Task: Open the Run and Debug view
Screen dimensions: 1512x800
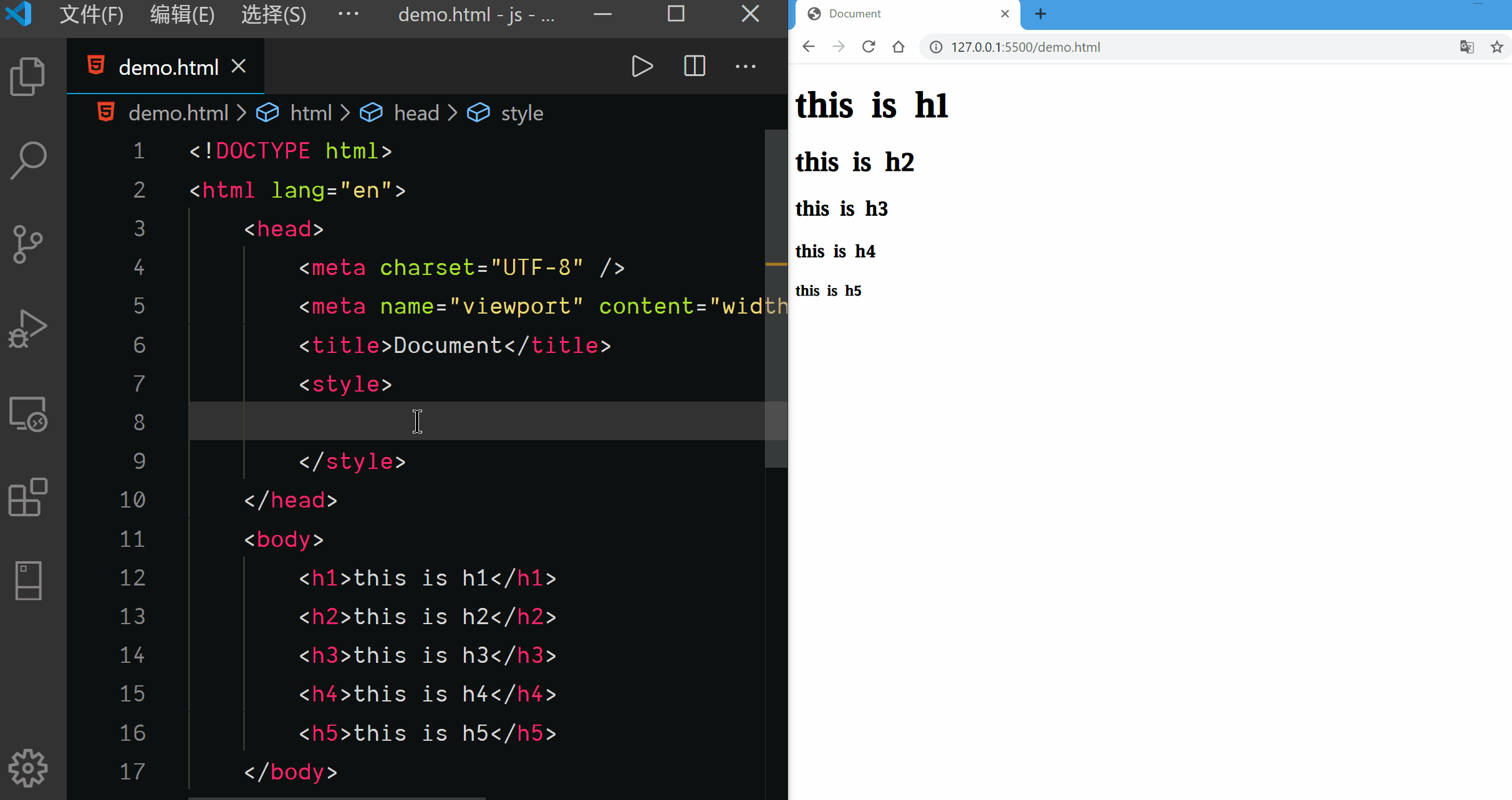Action: pos(27,329)
